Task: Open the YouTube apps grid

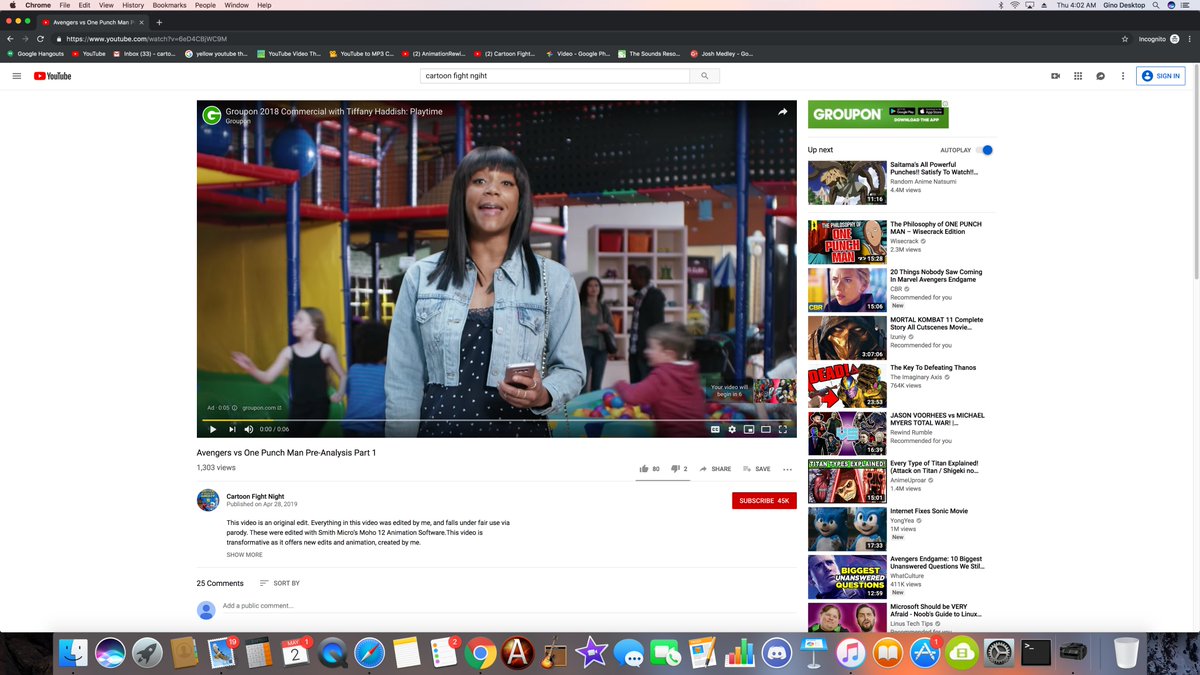Action: coord(1078,76)
